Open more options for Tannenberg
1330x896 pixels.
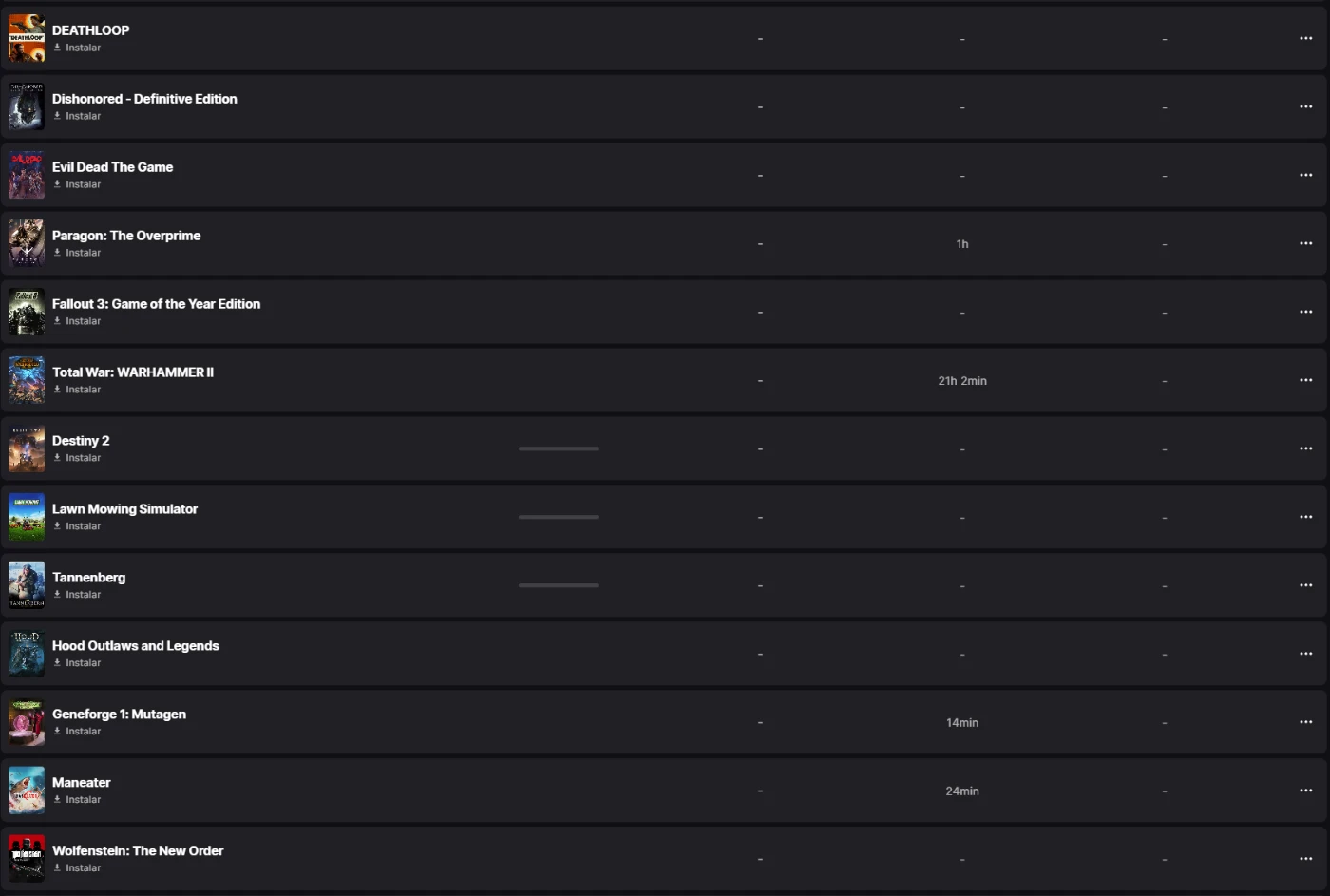coord(1305,586)
